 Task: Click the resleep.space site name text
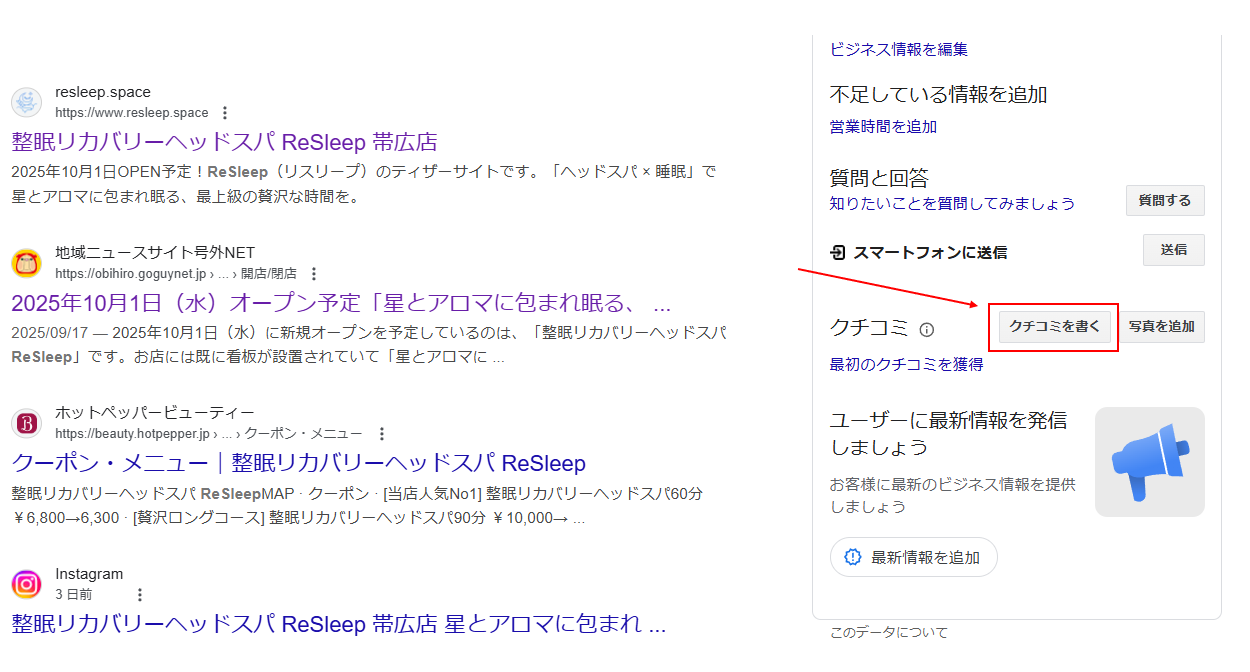coord(103,92)
